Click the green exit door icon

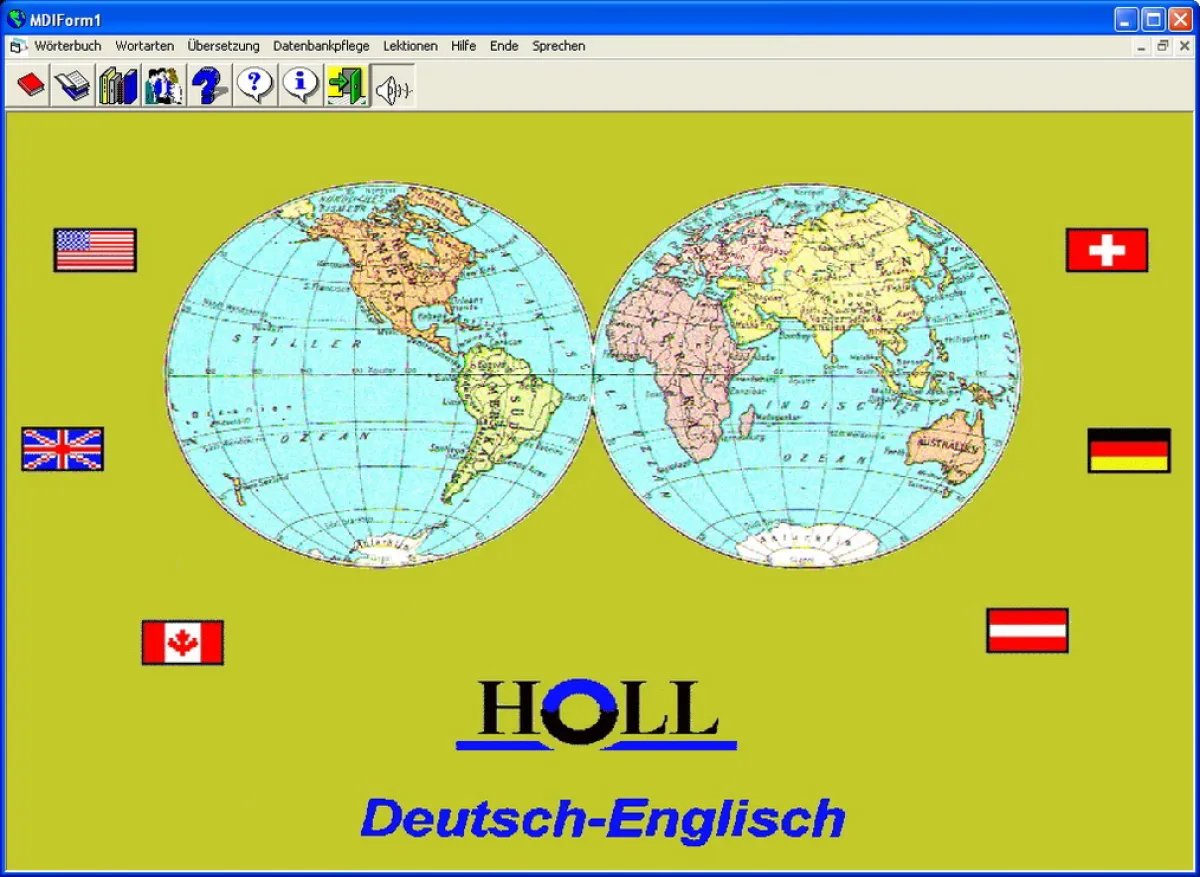click(x=346, y=86)
